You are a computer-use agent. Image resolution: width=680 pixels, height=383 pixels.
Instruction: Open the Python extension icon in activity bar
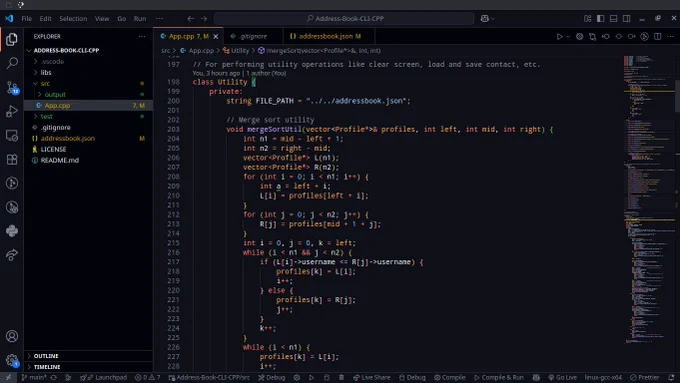tap(12, 231)
